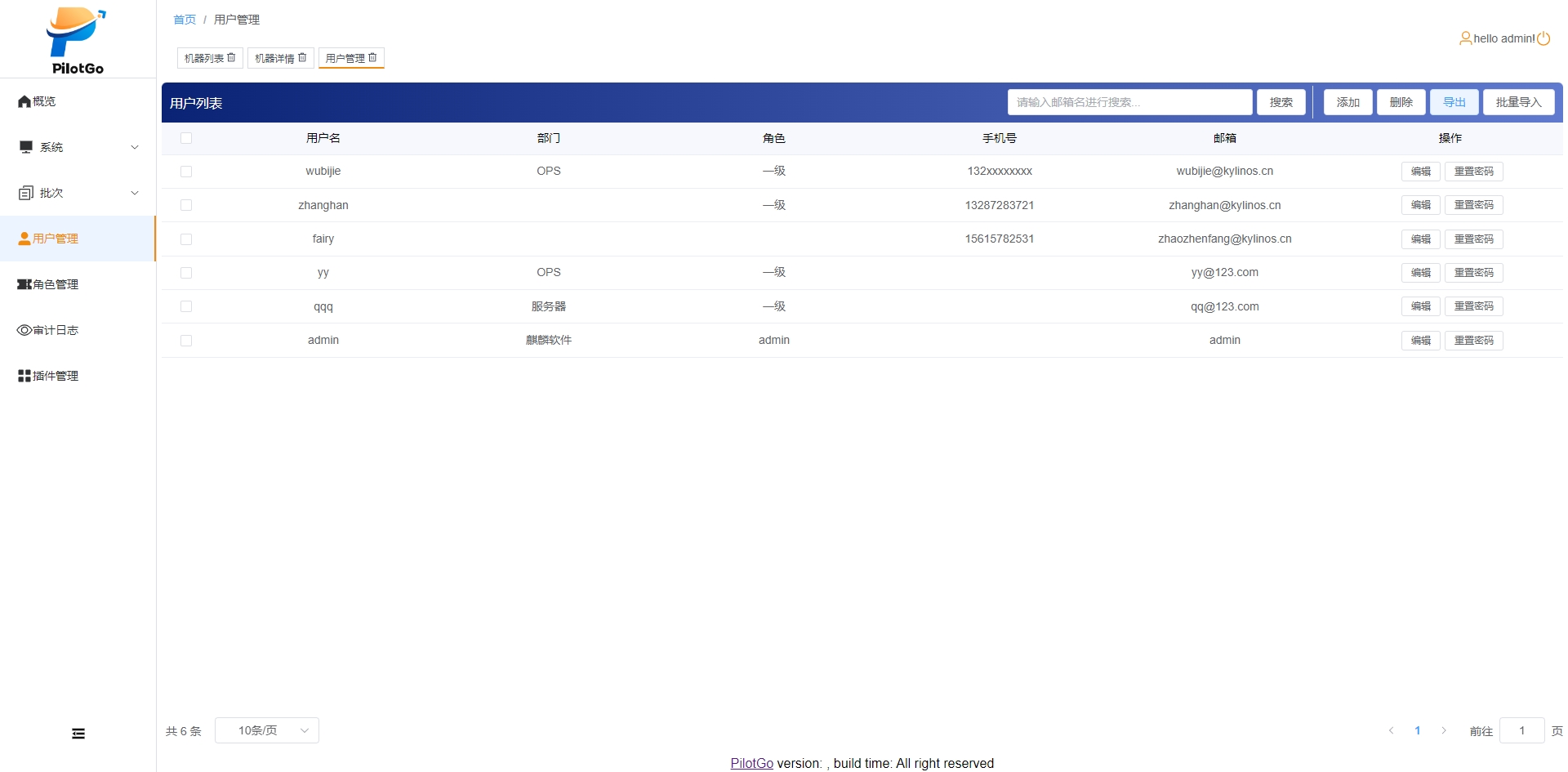
Task: Close the 机器详情 tab via trash icon
Action: (x=302, y=57)
